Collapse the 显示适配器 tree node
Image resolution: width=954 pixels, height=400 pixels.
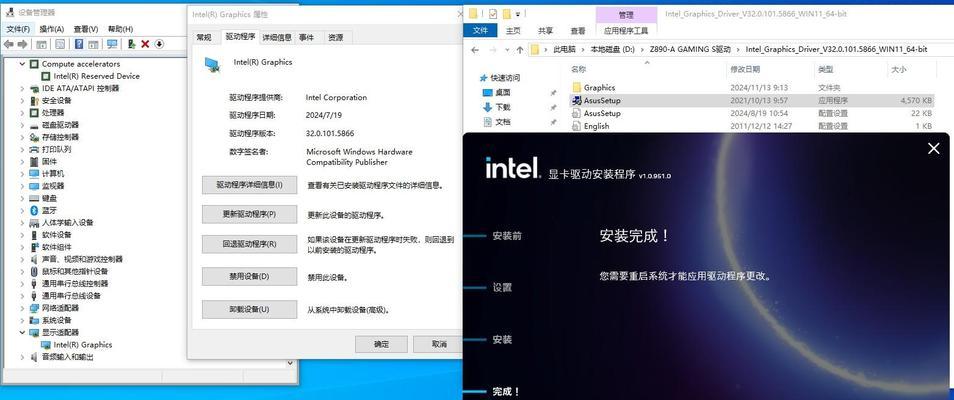pos(23,332)
